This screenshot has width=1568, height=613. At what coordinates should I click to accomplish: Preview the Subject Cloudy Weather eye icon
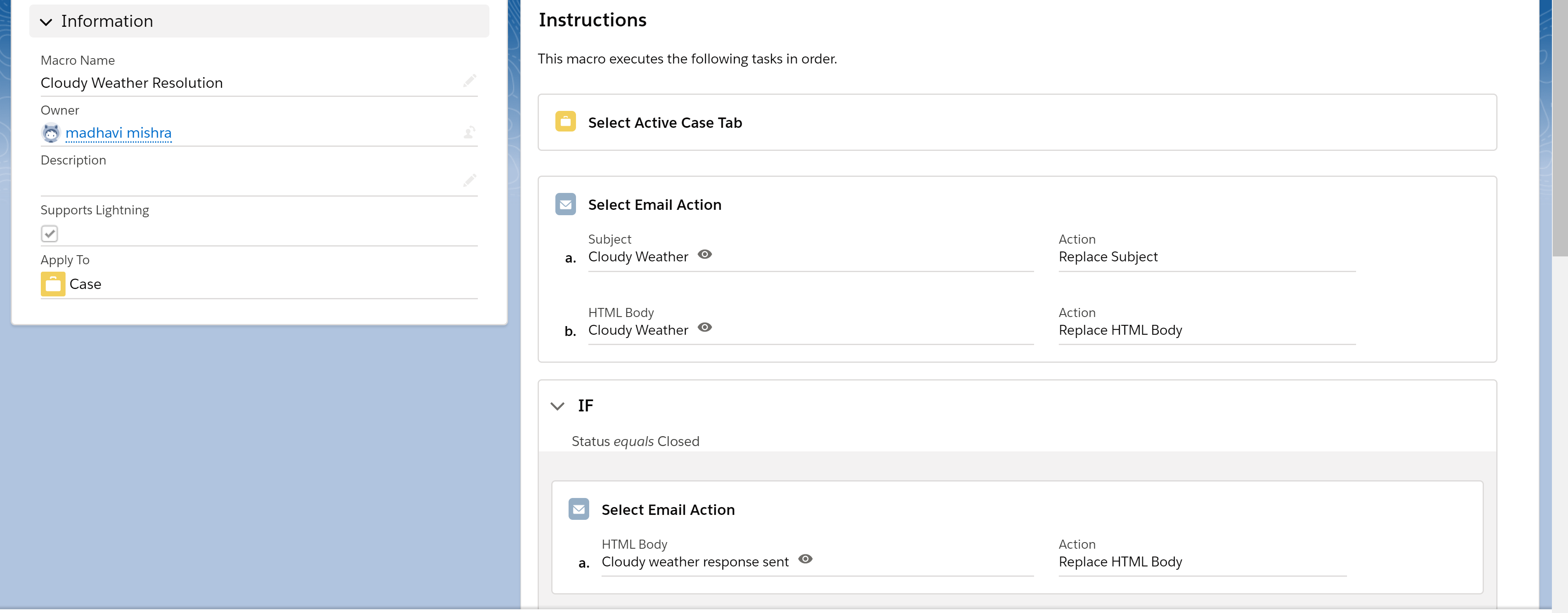click(x=704, y=254)
